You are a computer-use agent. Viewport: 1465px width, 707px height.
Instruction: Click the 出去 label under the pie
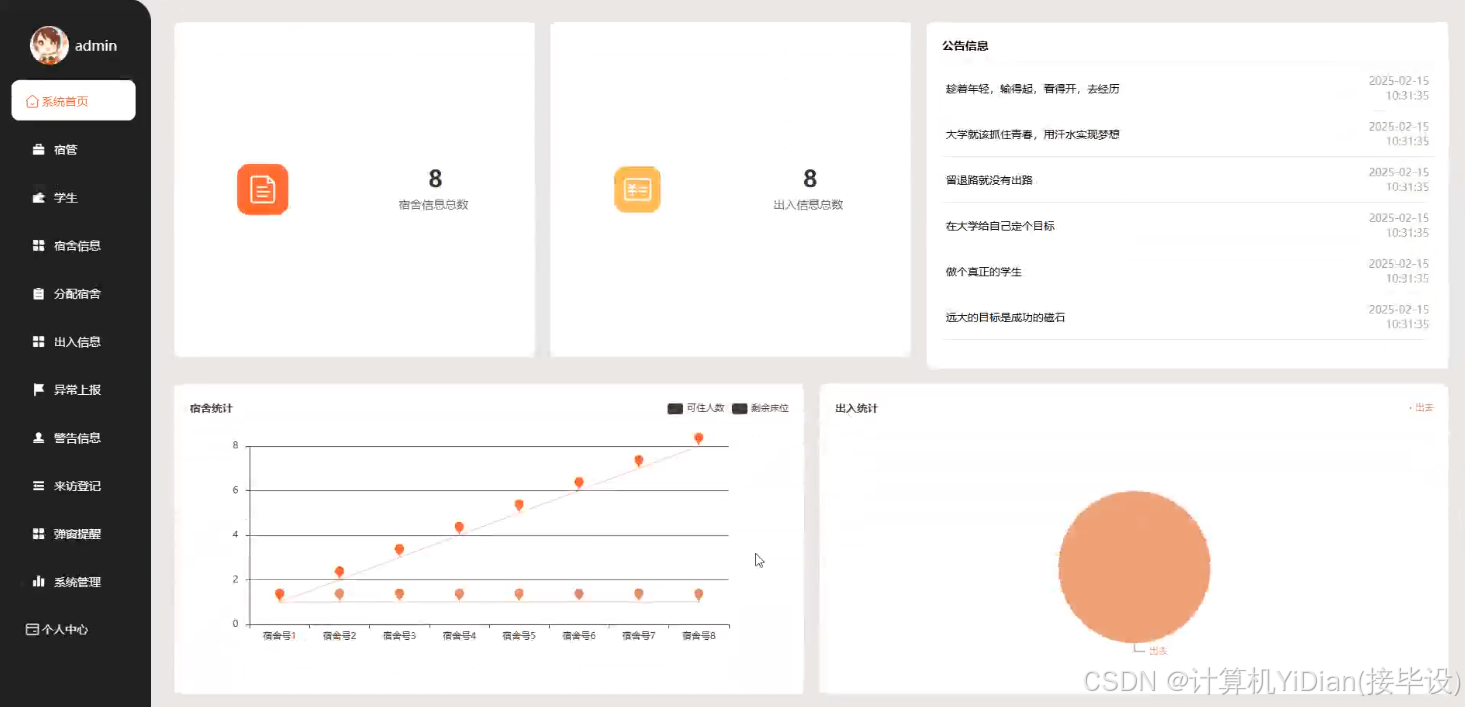pos(1158,651)
